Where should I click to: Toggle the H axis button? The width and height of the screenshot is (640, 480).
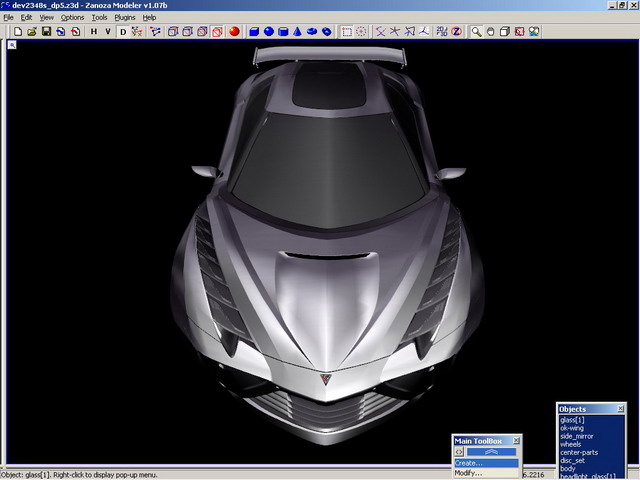94,32
